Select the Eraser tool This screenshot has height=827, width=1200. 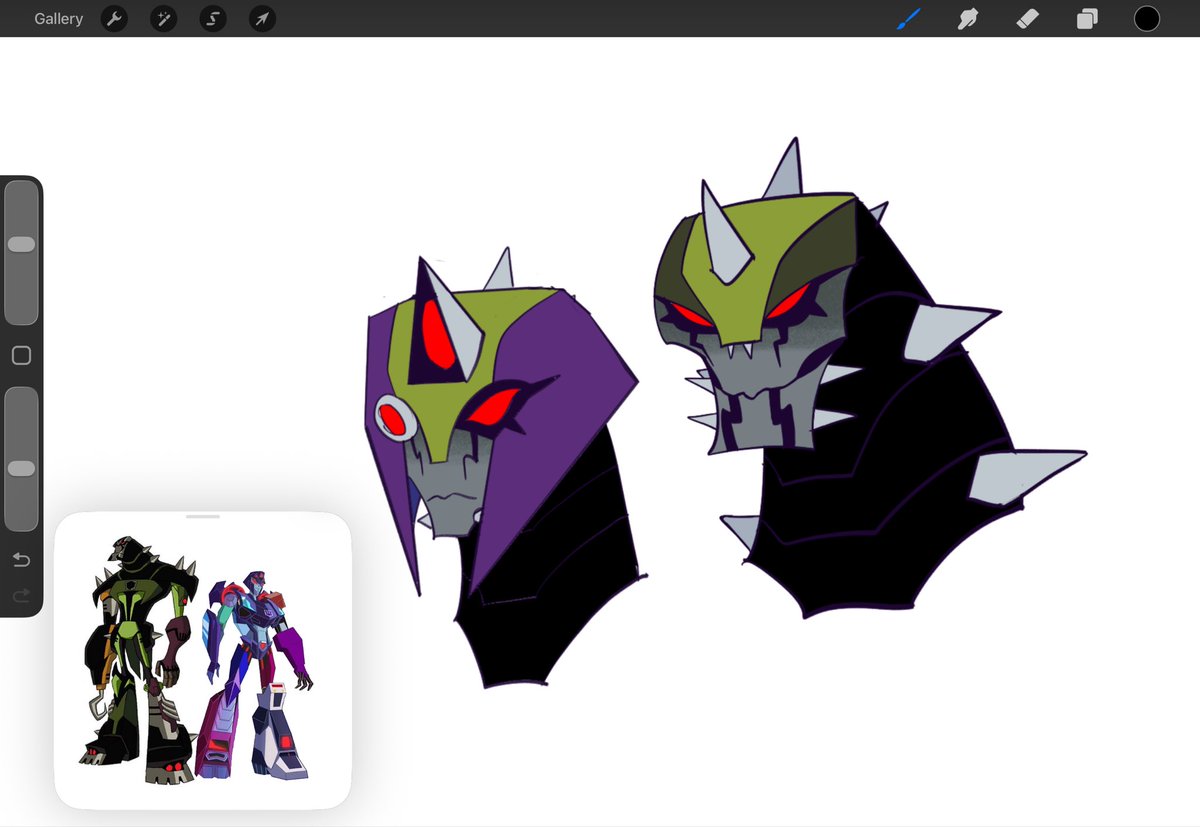(x=1028, y=19)
